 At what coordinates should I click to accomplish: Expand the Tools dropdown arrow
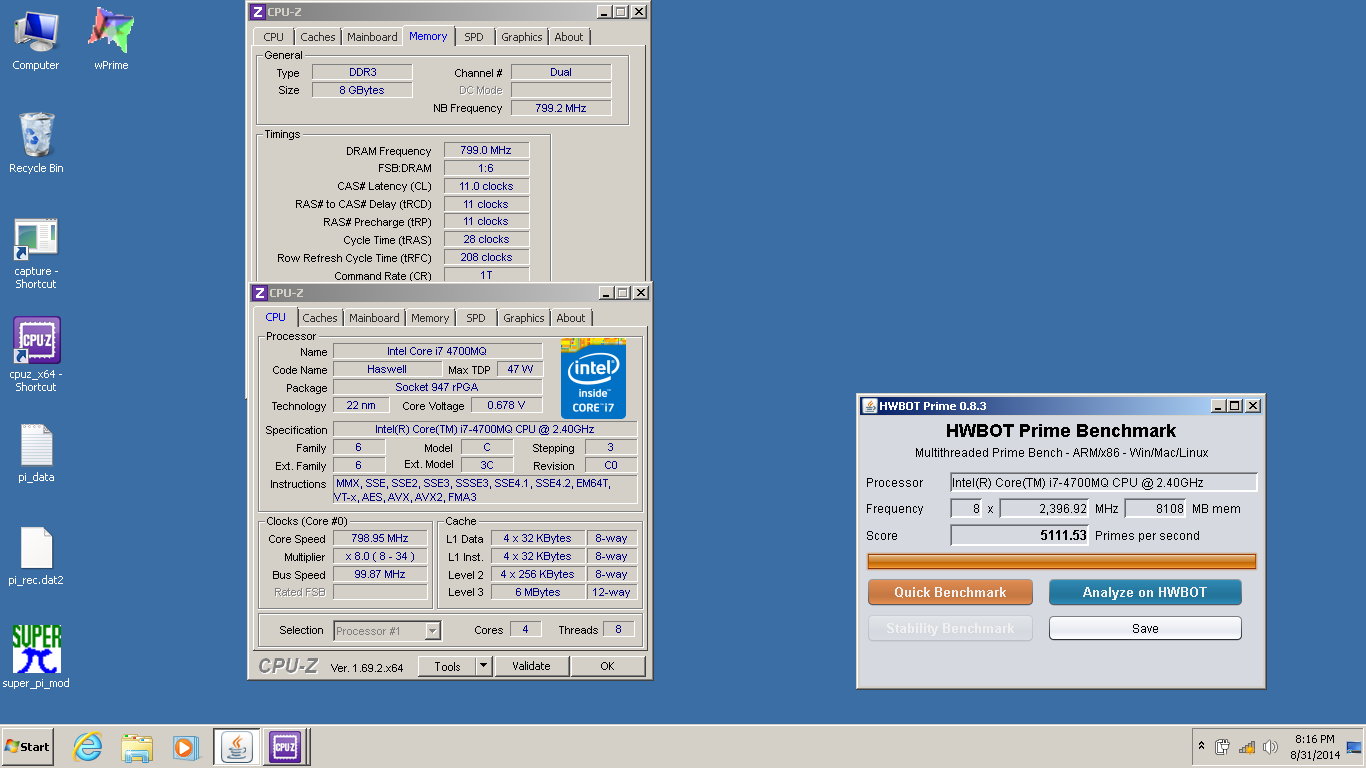click(484, 666)
